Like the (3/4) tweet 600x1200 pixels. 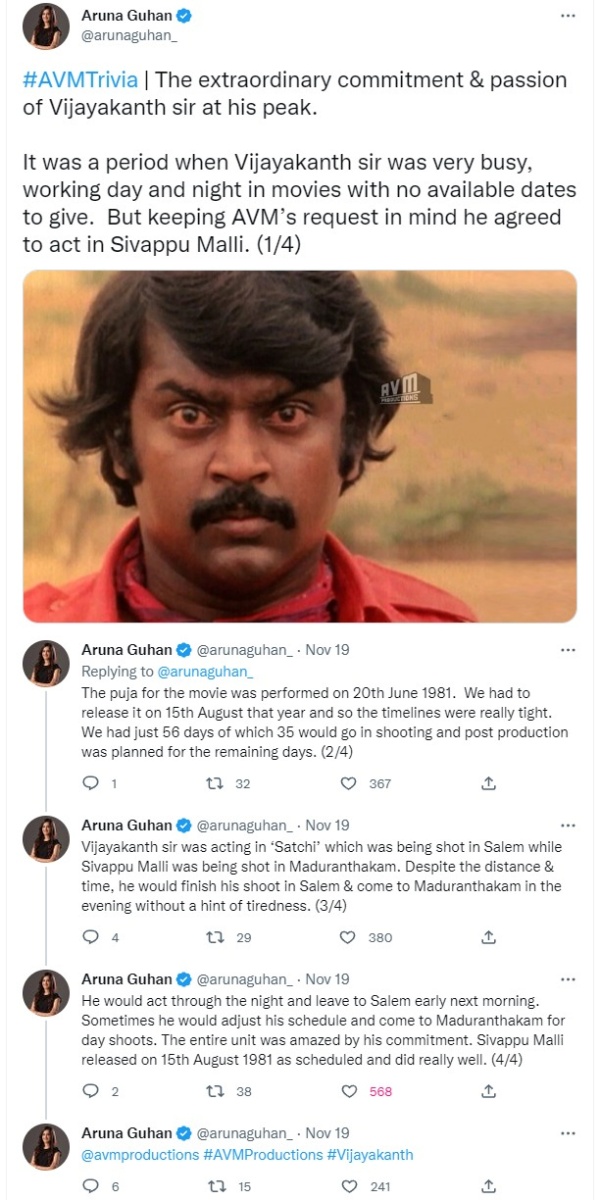point(347,938)
